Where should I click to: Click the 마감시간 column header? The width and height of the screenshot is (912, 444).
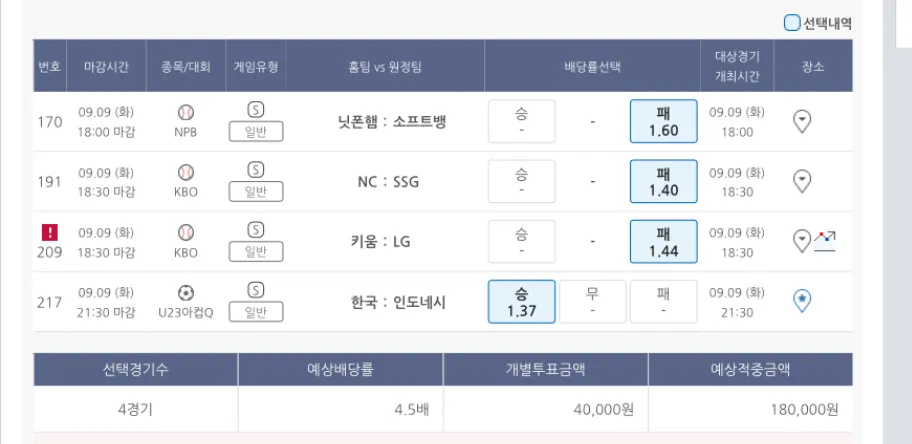point(106,66)
